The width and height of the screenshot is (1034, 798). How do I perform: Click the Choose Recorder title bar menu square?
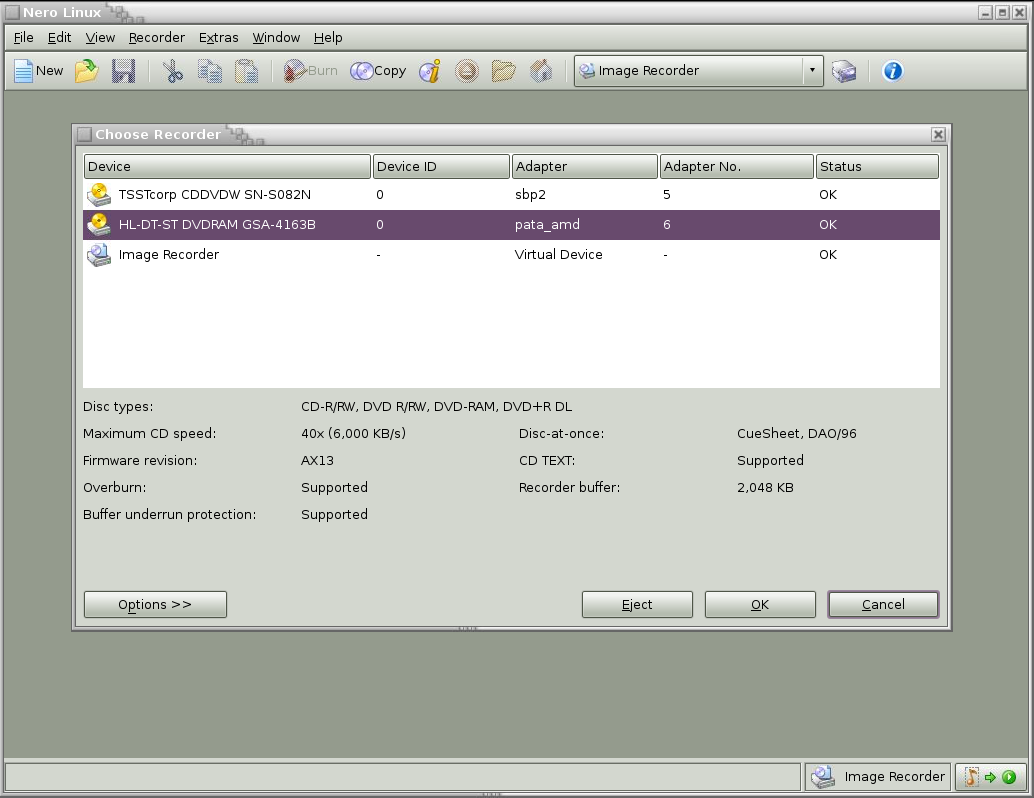point(84,135)
